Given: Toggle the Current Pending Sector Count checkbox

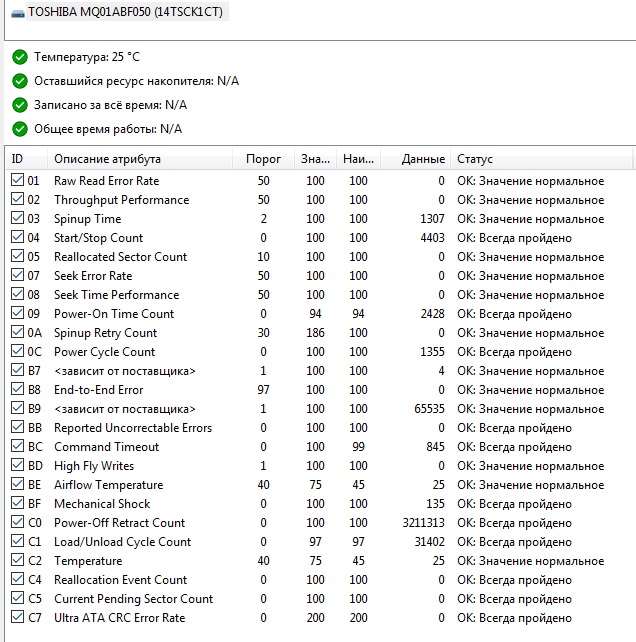Looking at the screenshot, I should tap(17, 599).
